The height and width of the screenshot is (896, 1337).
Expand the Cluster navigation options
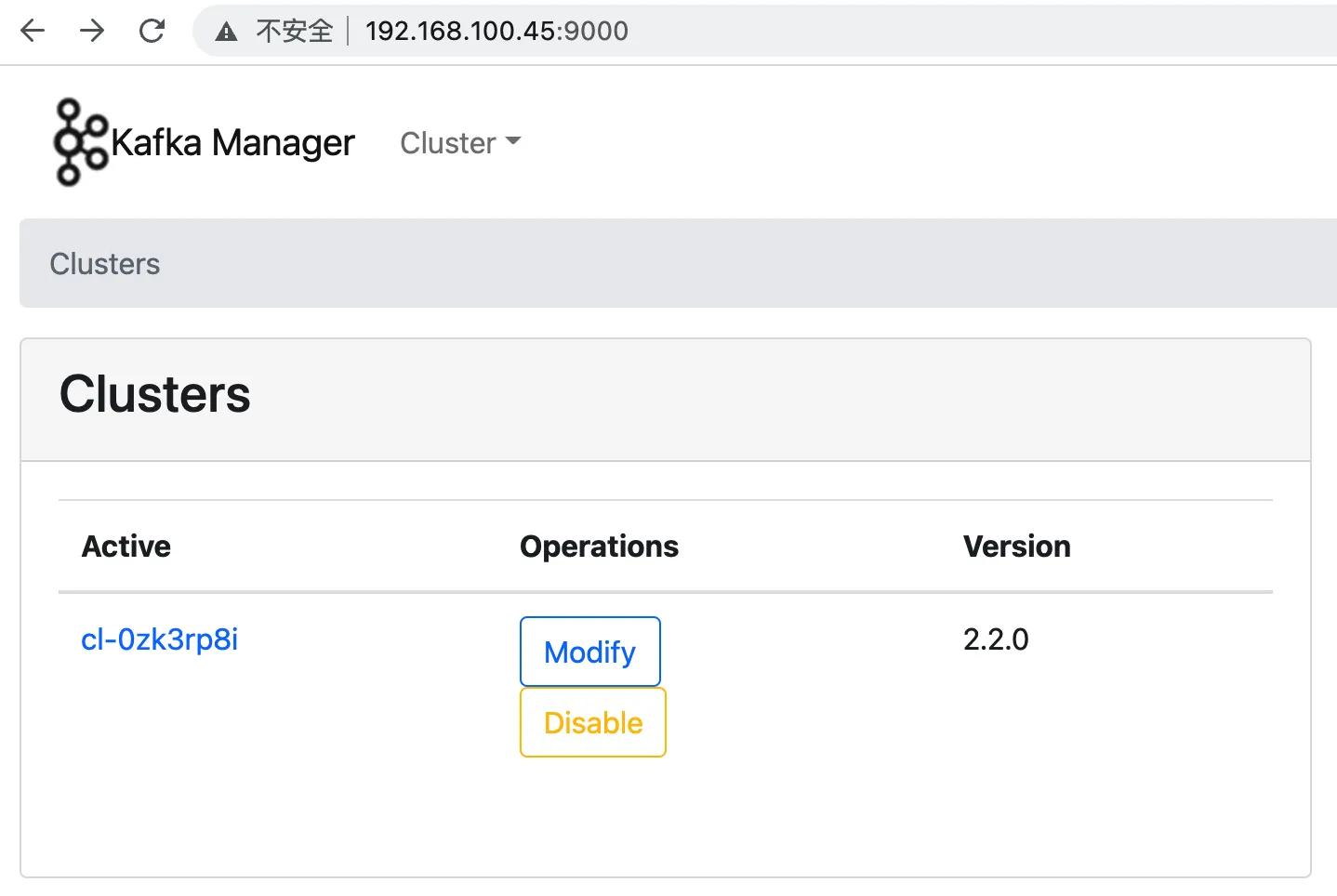[459, 142]
